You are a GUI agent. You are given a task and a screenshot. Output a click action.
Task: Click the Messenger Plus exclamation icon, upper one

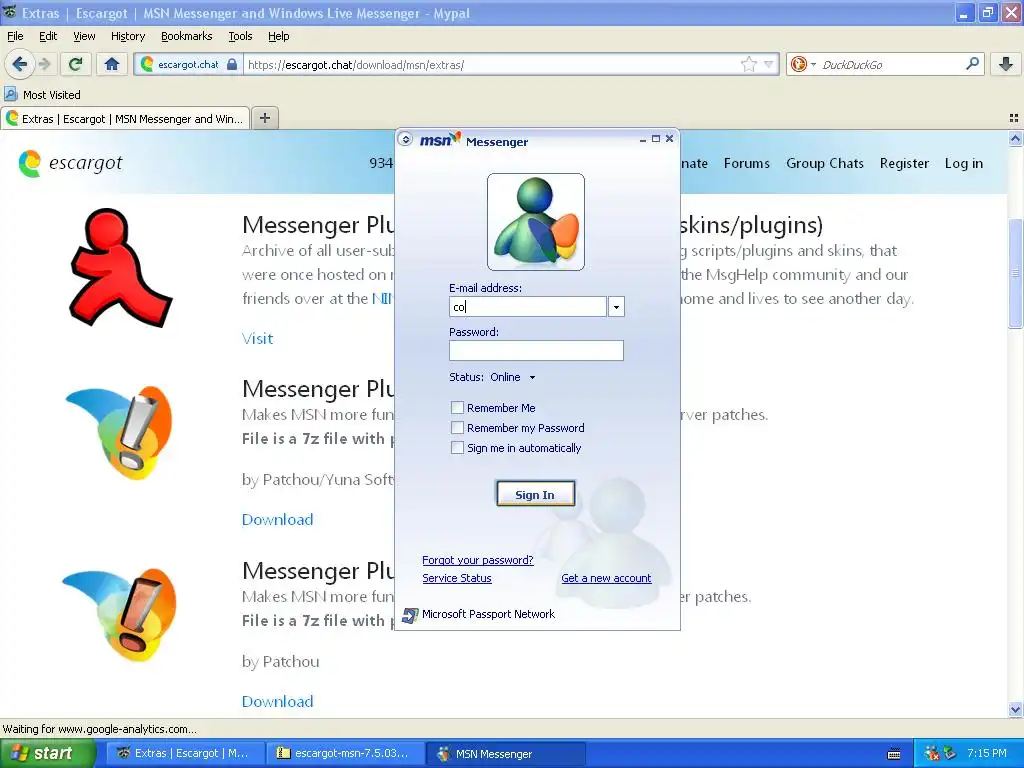[120, 432]
